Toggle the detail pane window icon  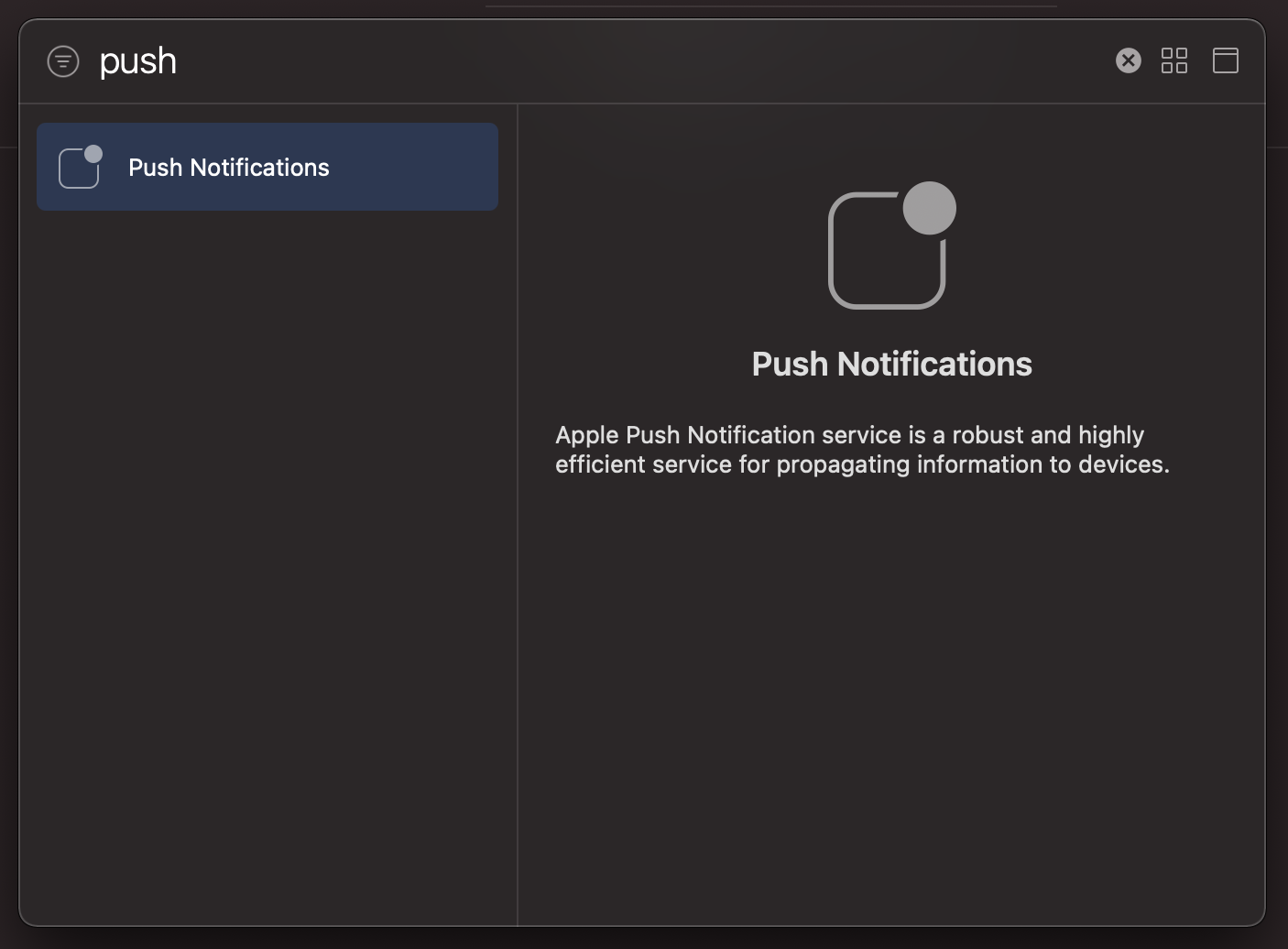coord(1226,60)
